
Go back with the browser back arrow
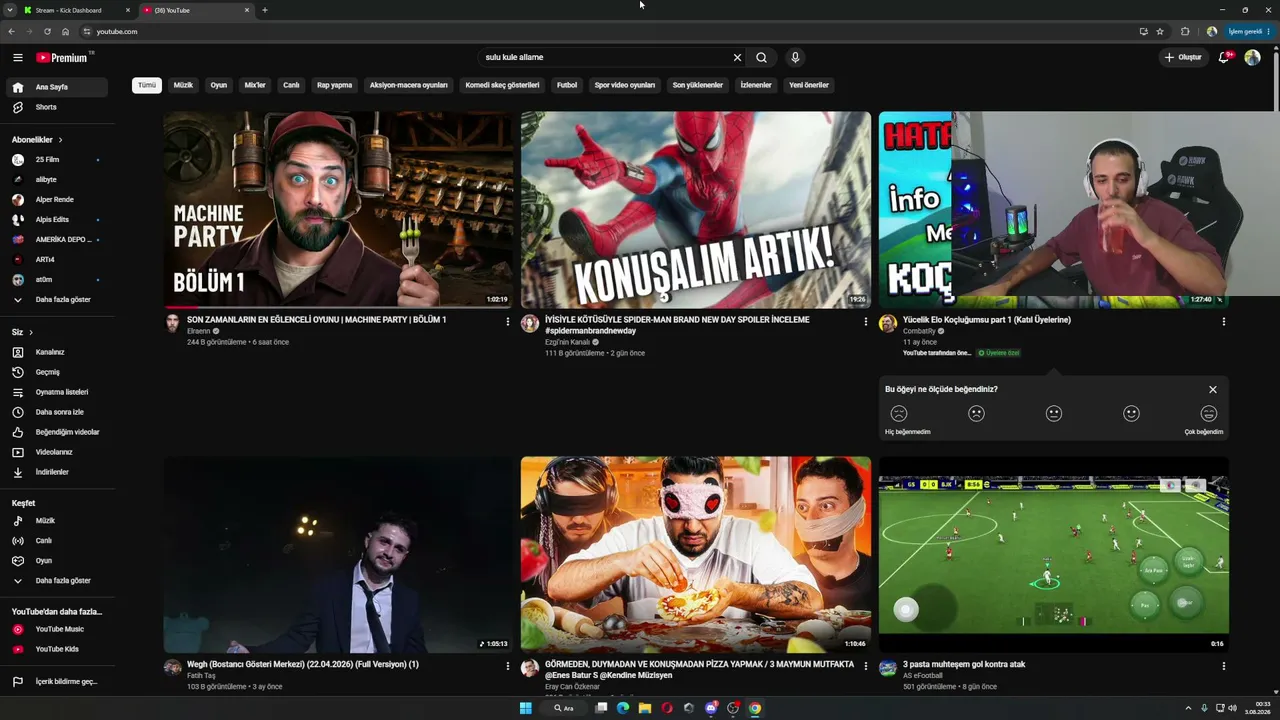(x=12, y=32)
